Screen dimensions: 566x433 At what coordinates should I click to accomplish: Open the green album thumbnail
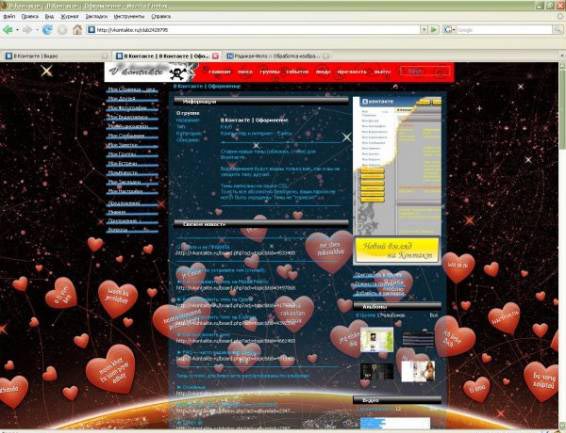pos(377,339)
